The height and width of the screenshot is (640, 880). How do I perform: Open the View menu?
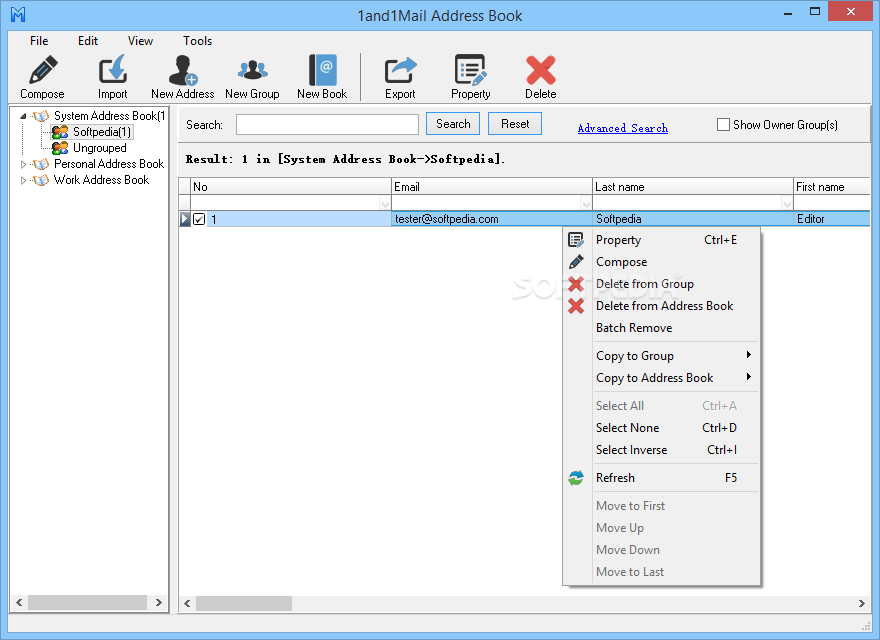click(140, 41)
